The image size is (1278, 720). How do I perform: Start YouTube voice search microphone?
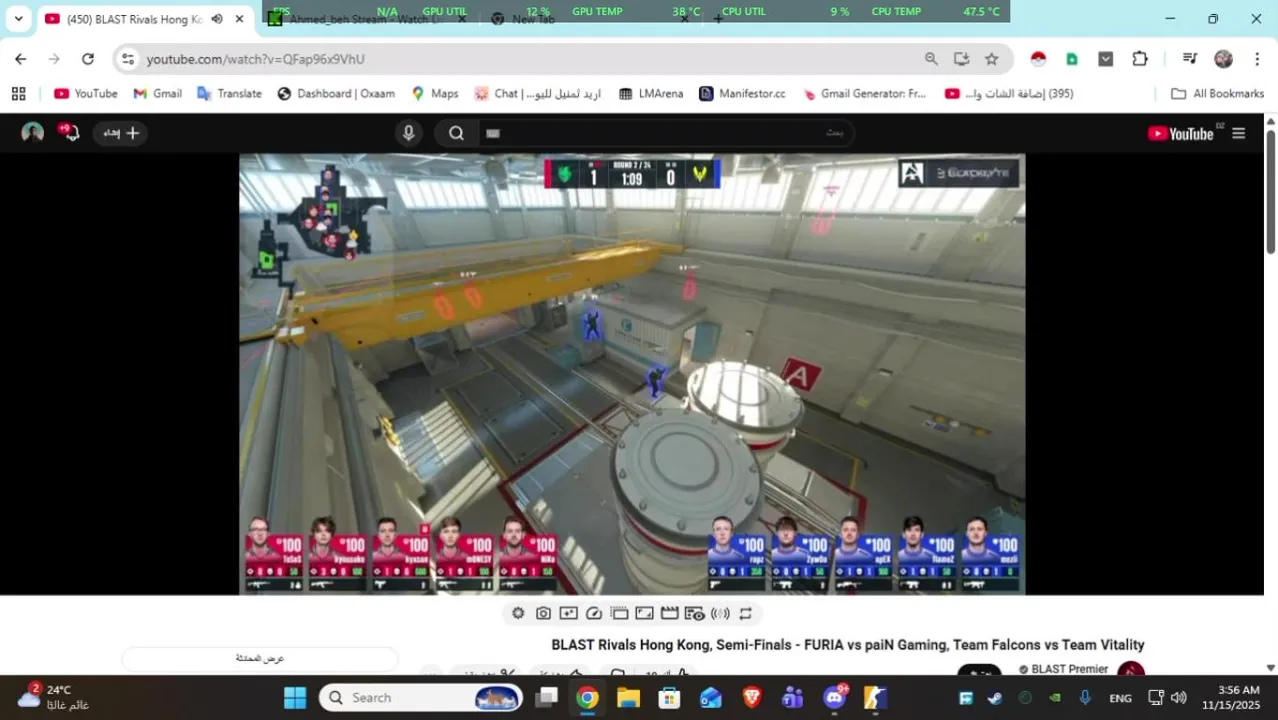coord(408,133)
